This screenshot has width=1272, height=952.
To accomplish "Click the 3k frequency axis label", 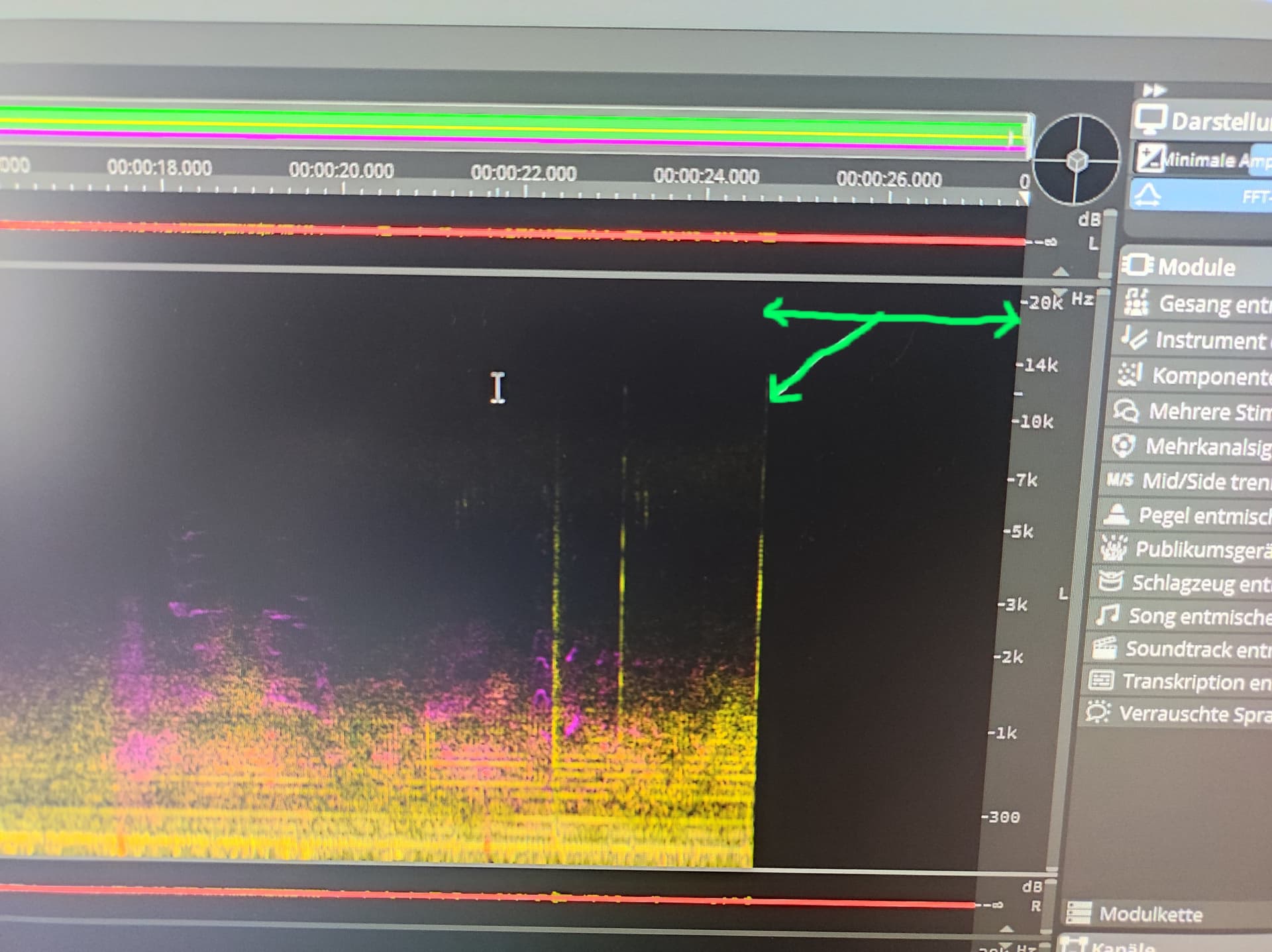I will point(1013,604).
